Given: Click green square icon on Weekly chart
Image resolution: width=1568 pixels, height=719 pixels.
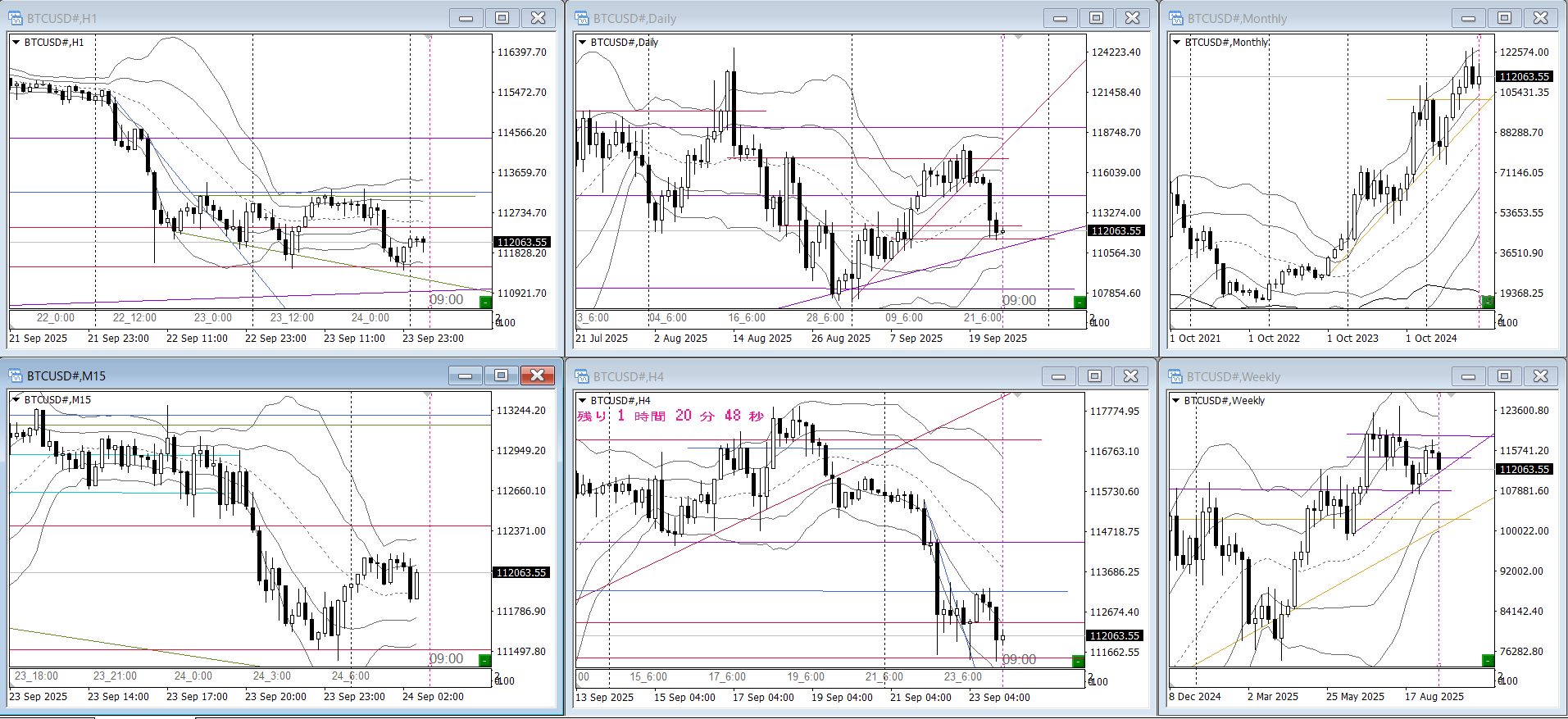Looking at the screenshot, I should point(1488,661).
